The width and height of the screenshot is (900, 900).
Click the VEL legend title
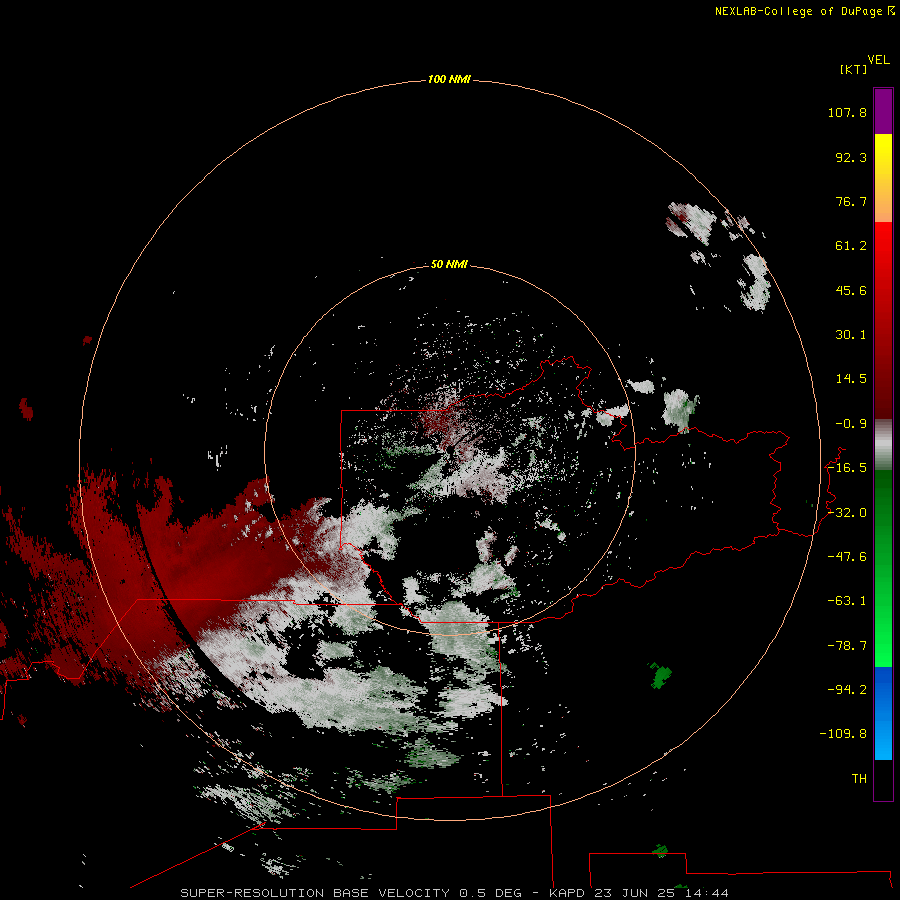coord(878,60)
